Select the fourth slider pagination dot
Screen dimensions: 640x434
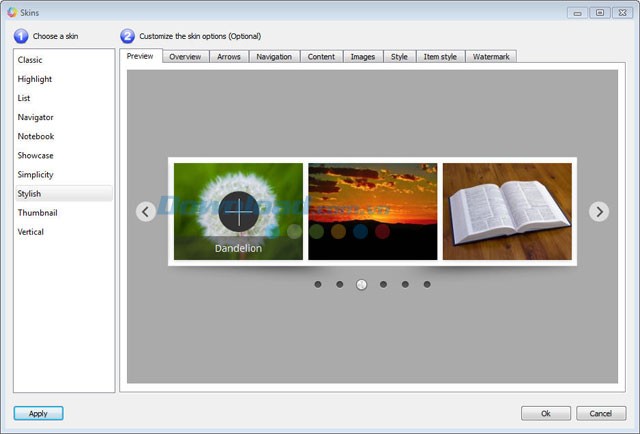point(383,284)
